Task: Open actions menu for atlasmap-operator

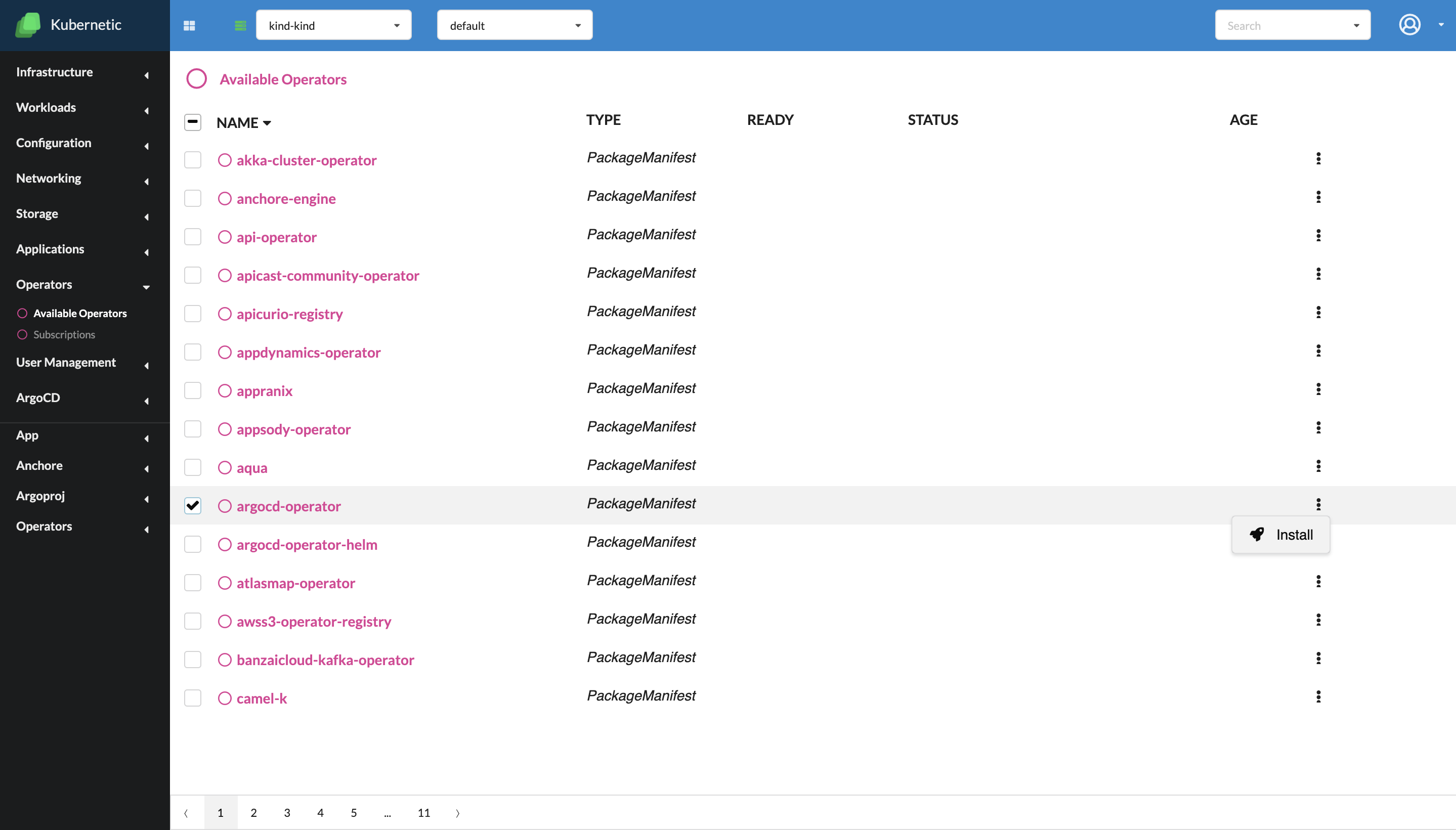Action: 1318,581
